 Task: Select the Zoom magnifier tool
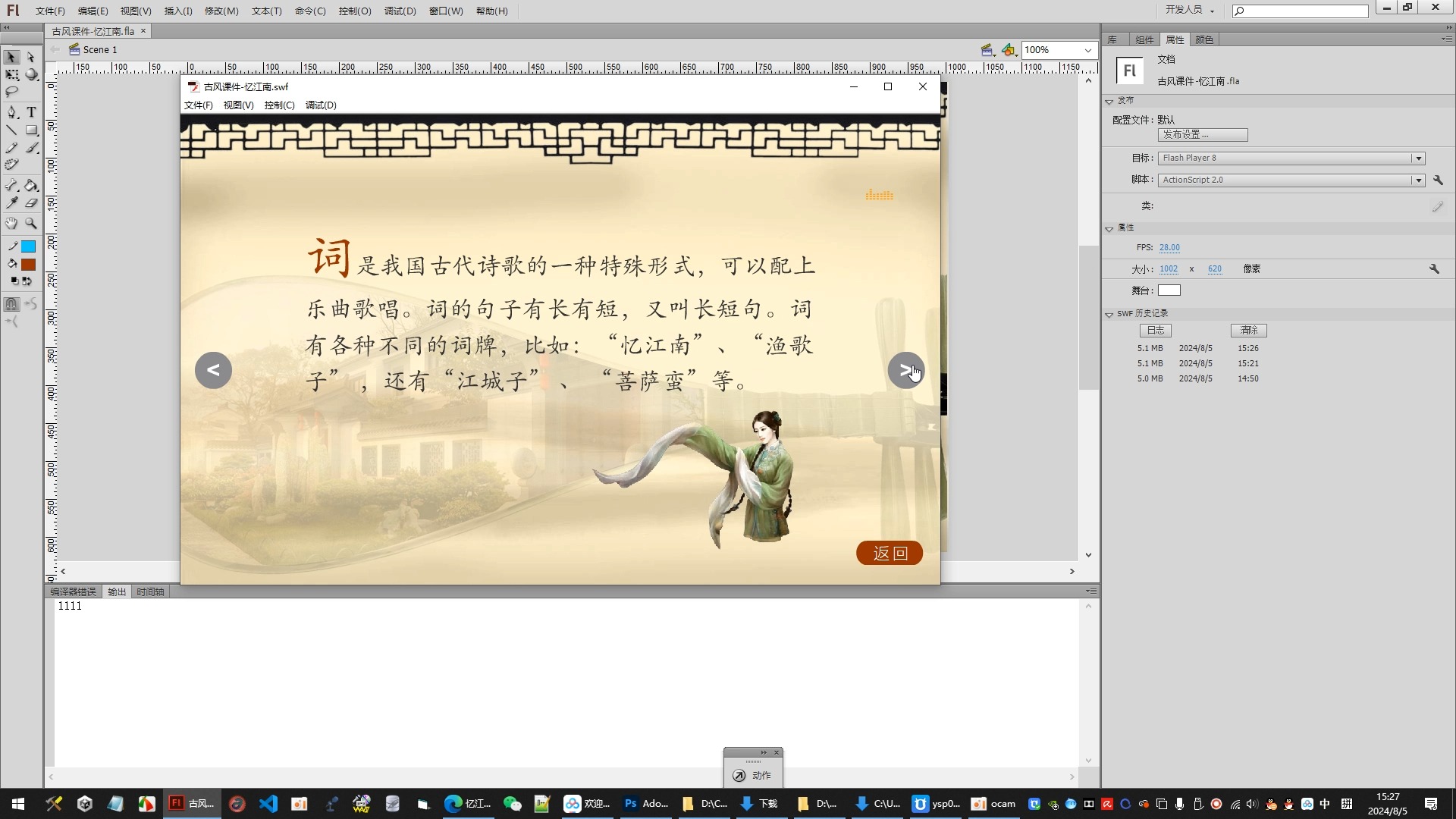pyautogui.click(x=31, y=224)
